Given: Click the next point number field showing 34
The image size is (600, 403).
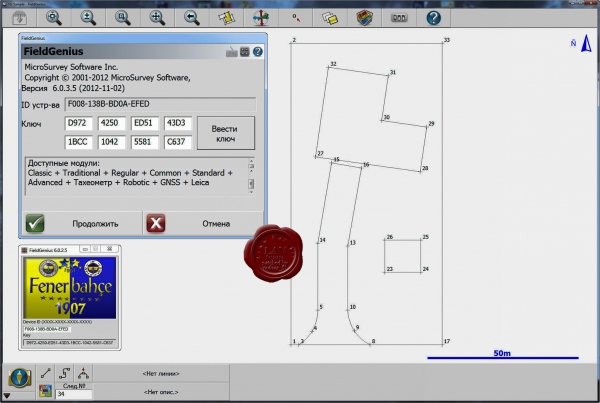Looking at the screenshot, I should (x=74, y=394).
